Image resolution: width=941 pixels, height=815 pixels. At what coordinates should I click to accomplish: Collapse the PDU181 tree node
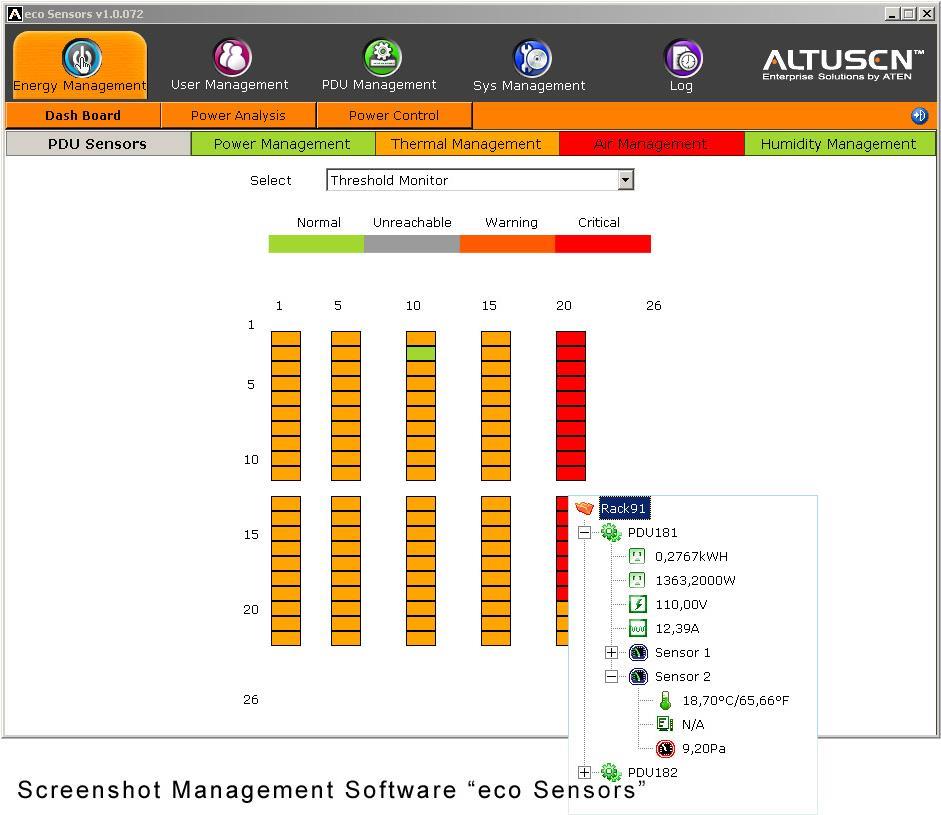pos(585,533)
